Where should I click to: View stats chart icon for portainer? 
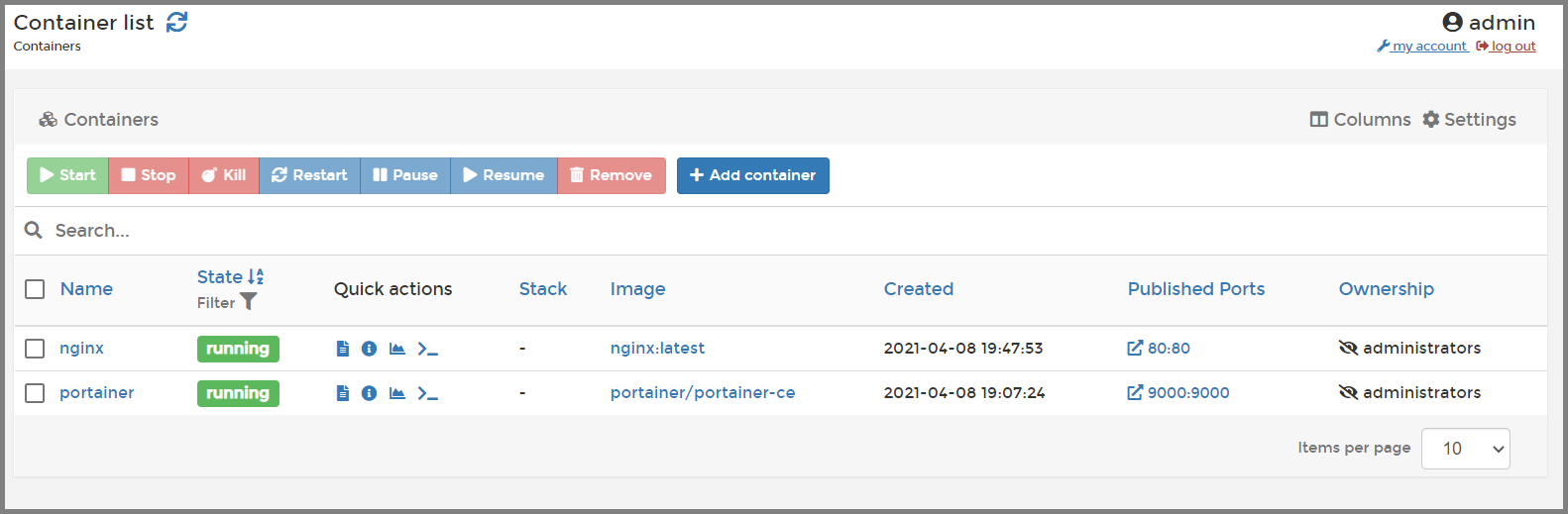point(397,393)
